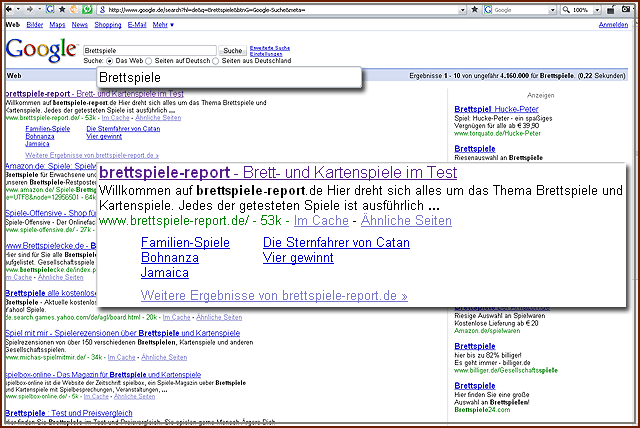Screen dimensions: 640x428
Task: Open the Shopping tab
Action: (108, 24)
